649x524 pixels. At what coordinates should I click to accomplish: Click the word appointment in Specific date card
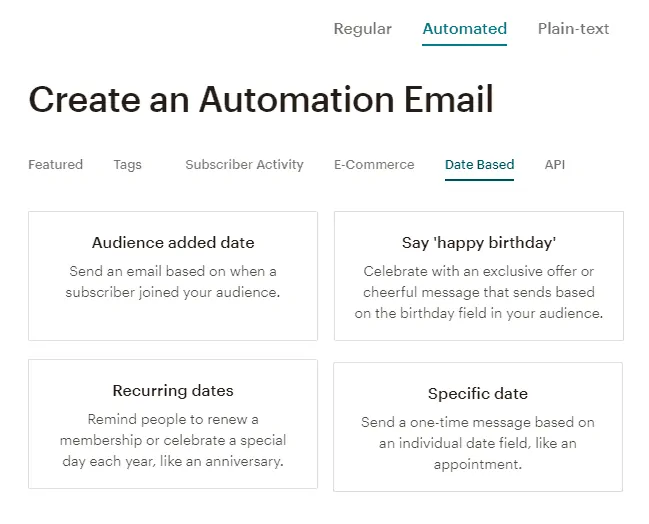coord(476,464)
